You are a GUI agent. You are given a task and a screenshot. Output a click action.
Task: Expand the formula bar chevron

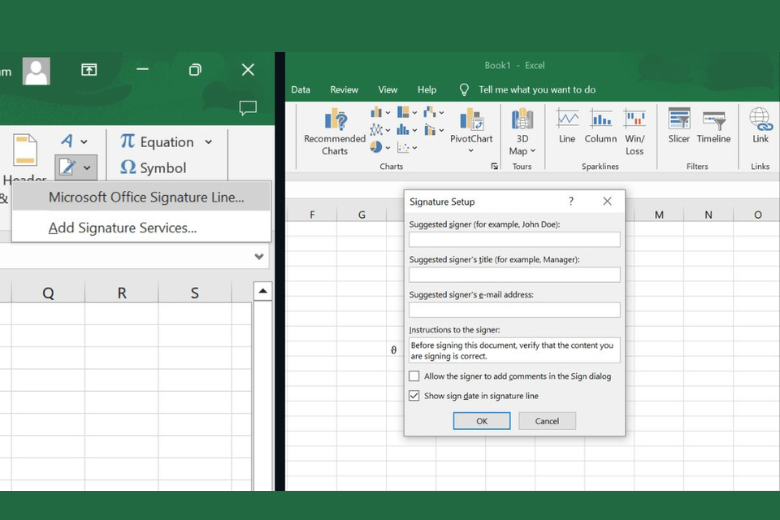pos(259,257)
